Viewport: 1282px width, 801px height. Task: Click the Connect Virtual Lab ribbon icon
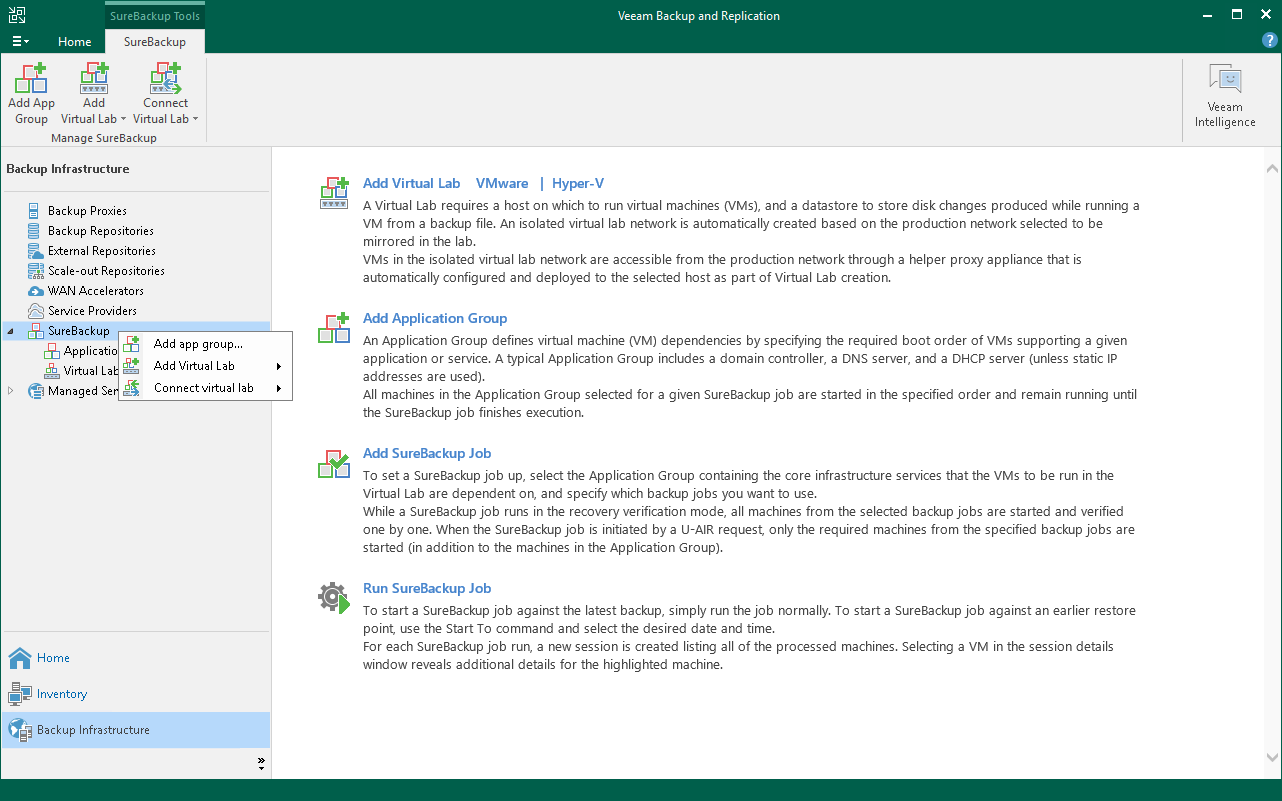[165, 78]
